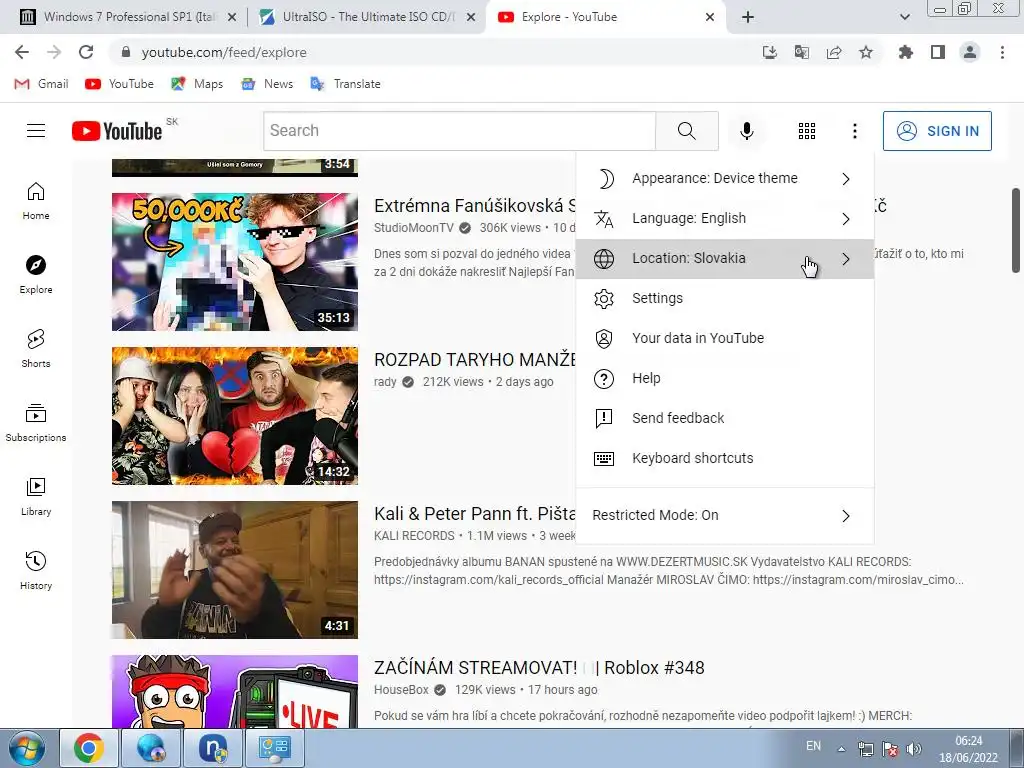Open KALI RECORDS channel link
The image size is (1024, 768).
click(414, 536)
